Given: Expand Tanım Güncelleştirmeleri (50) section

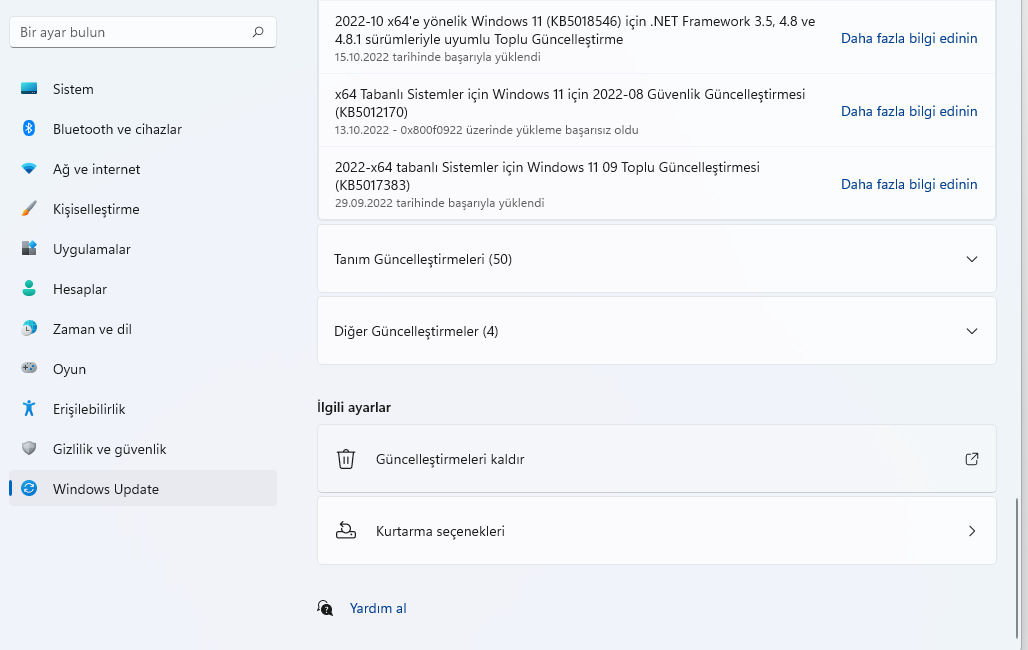Looking at the screenshot, I should click(971, 258).
